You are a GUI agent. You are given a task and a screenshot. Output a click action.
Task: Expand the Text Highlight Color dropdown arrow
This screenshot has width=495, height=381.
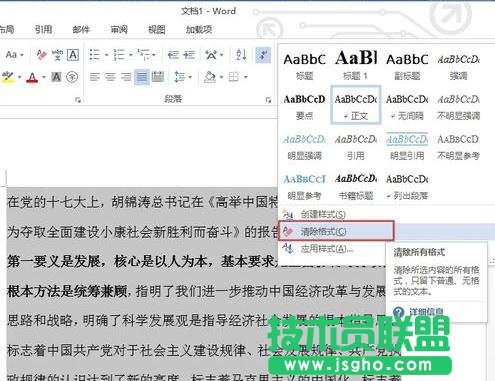pyautogui.click(x=19, y=77)
